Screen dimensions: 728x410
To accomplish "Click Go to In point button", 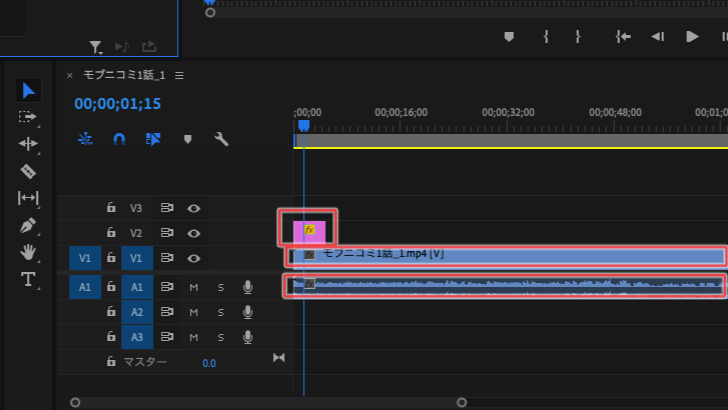I will click(x=623, y=37).
